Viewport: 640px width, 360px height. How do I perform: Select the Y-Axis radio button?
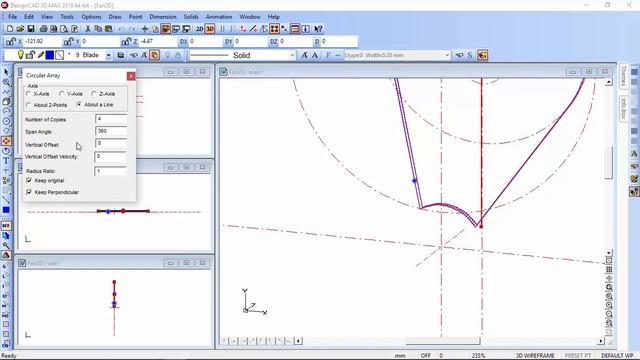click(x=62, y=94)
